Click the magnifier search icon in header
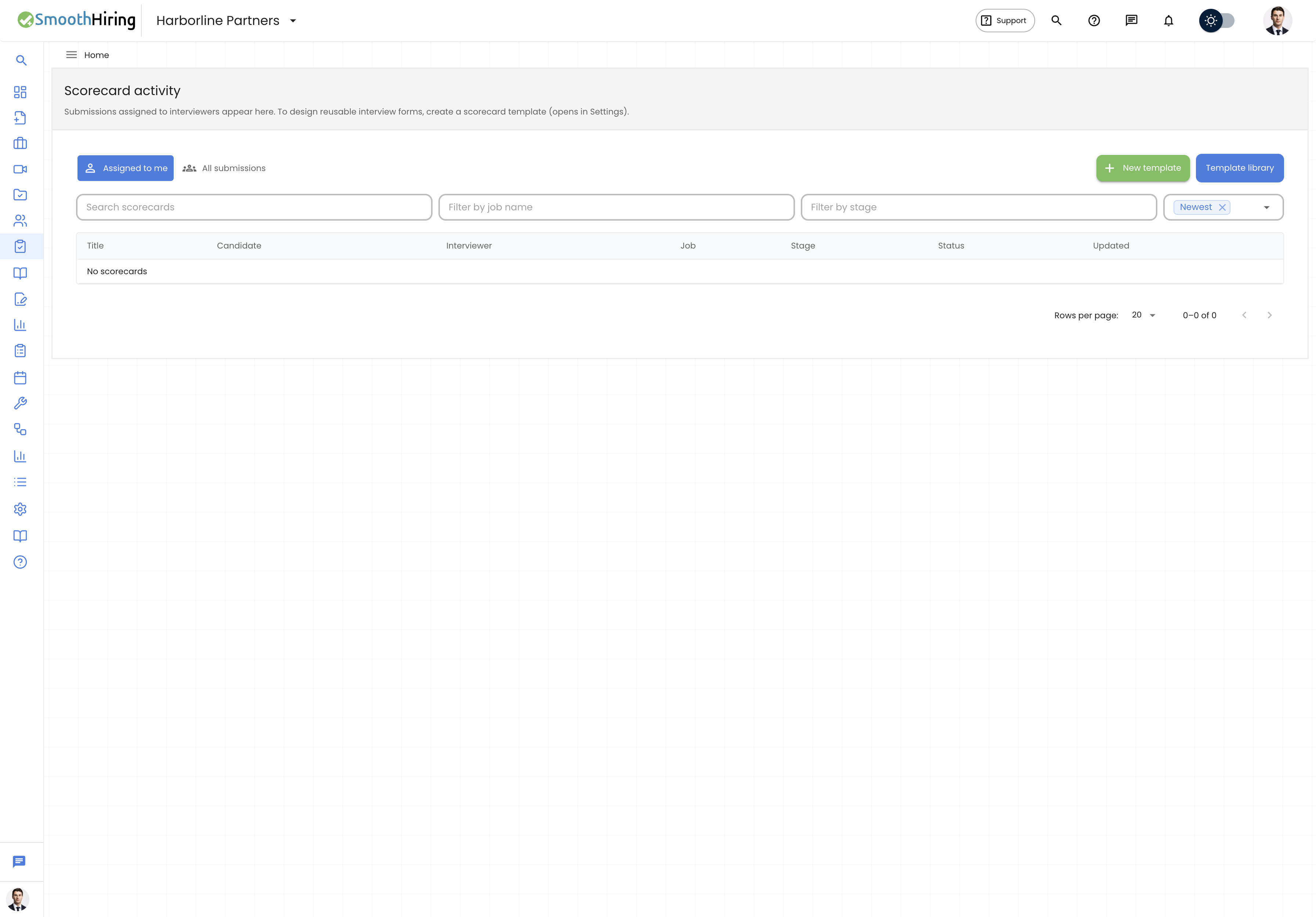The width and height of the screenshot is (1316, 917). click(1056, 21)
